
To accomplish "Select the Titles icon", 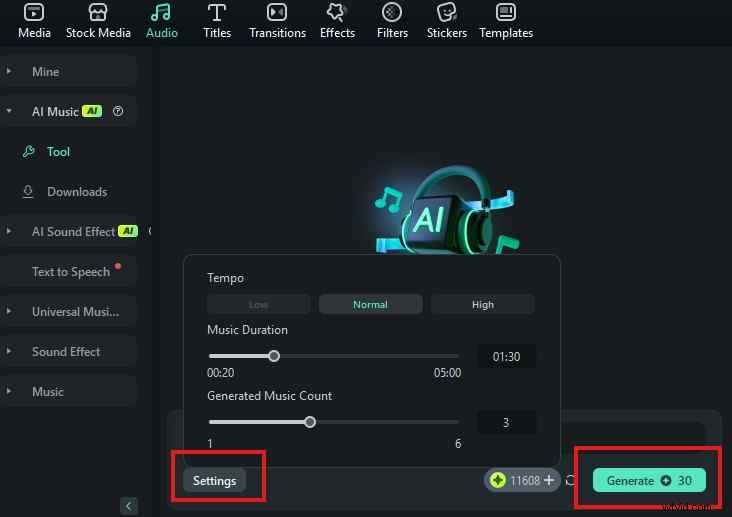I will pos(216,13).
